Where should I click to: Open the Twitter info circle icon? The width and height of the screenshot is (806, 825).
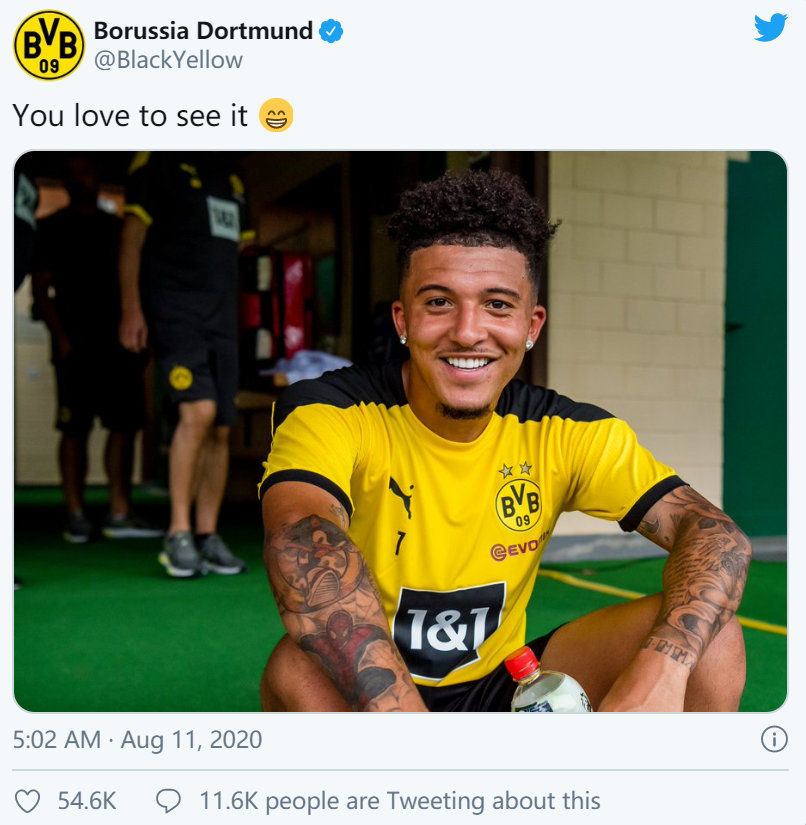coord(774,739)
